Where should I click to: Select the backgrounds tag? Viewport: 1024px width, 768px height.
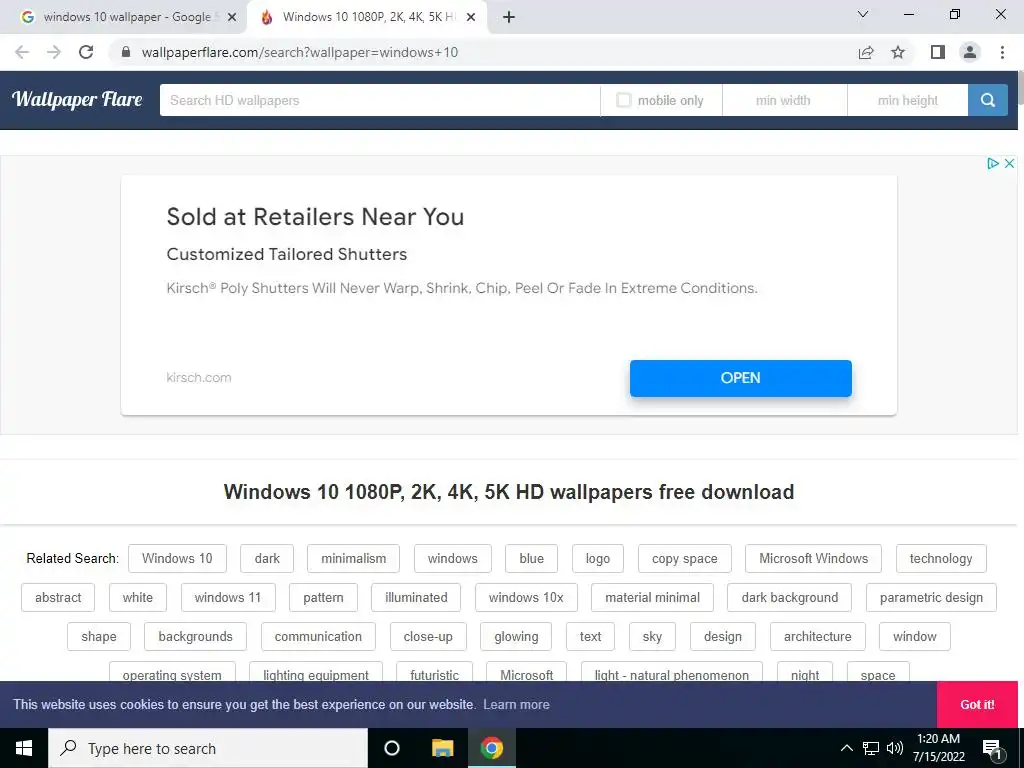coord(195,637)
